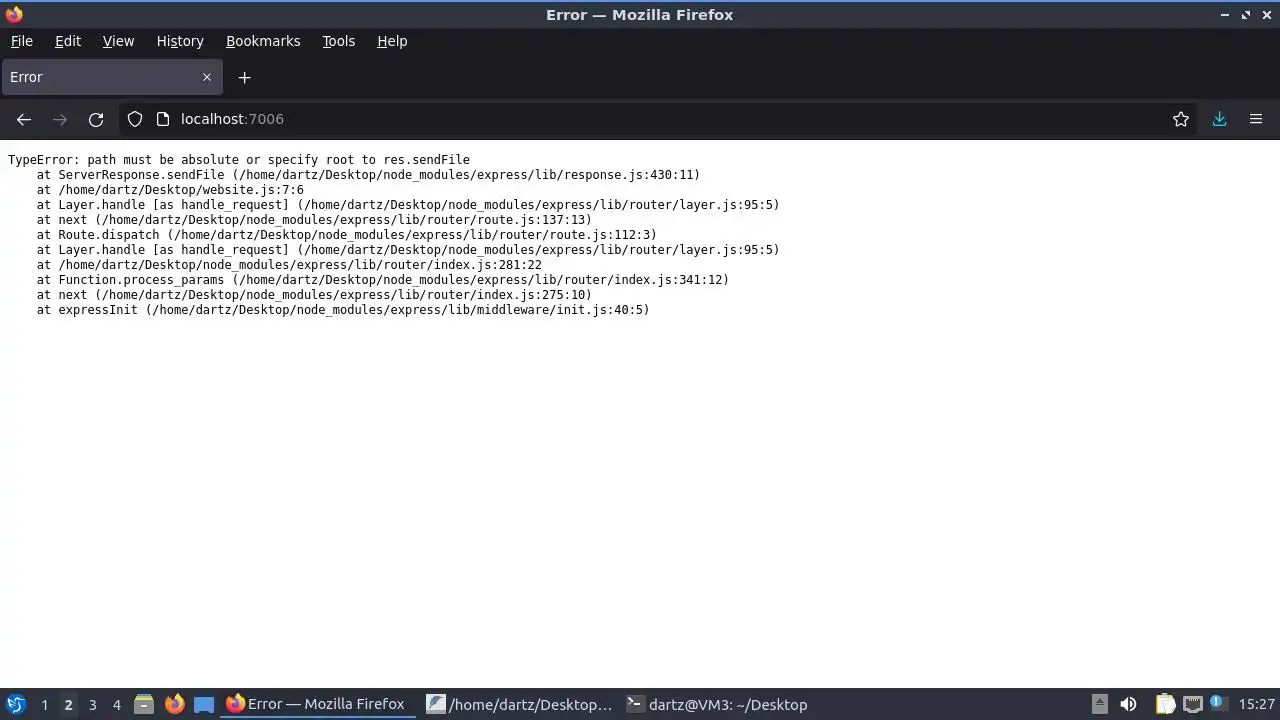
Task: Show site information page icon
Action: [x=163, y=119]
